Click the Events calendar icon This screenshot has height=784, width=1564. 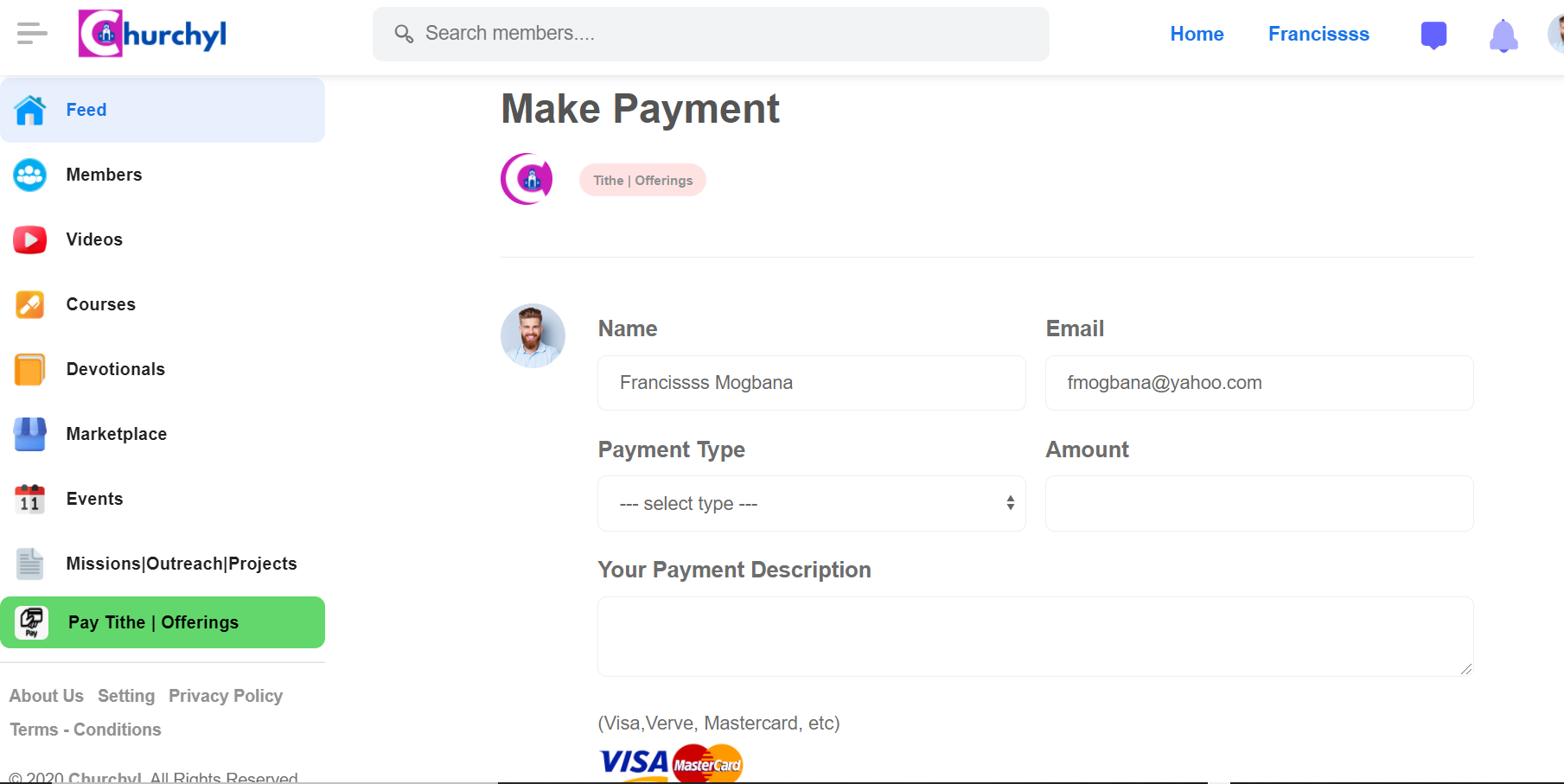point(30,499)
